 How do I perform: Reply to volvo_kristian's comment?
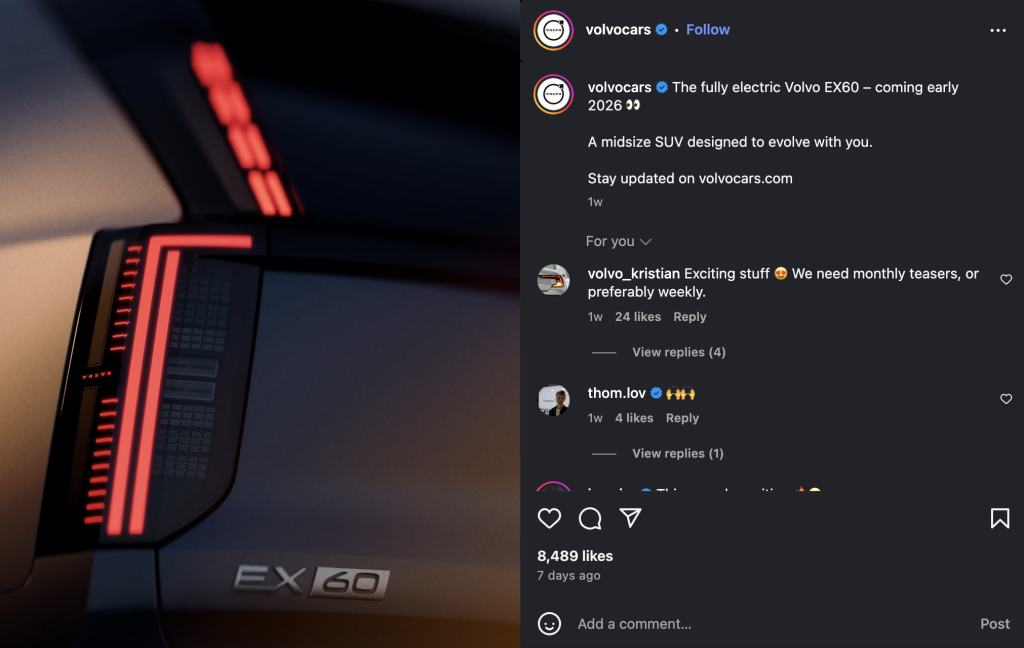coord(690,317)
